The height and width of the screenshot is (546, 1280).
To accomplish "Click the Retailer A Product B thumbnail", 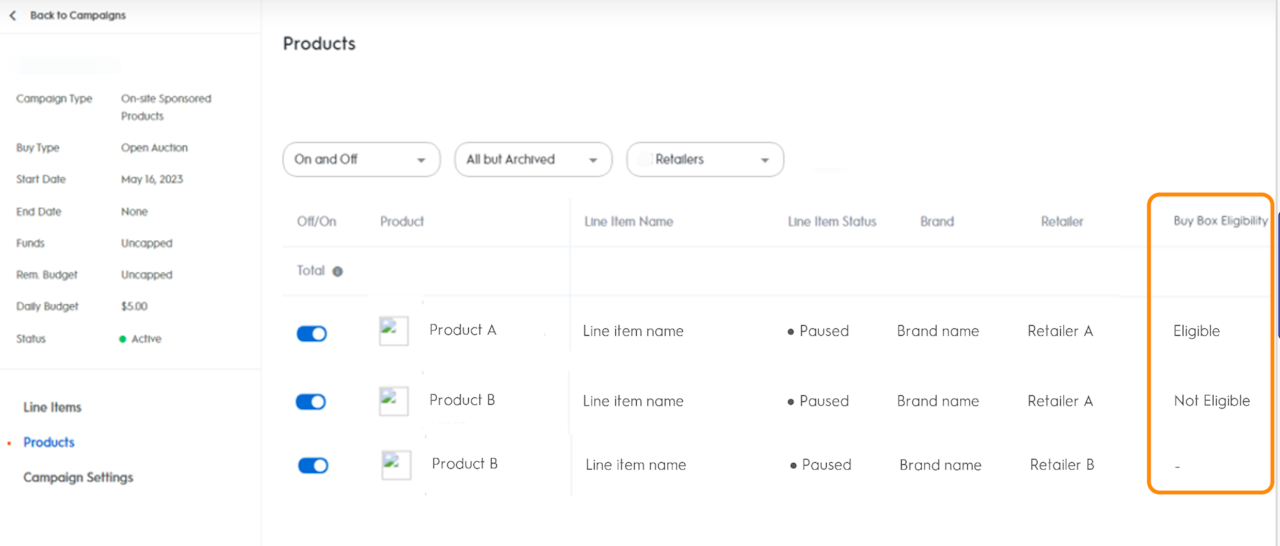I will point(393,401).
